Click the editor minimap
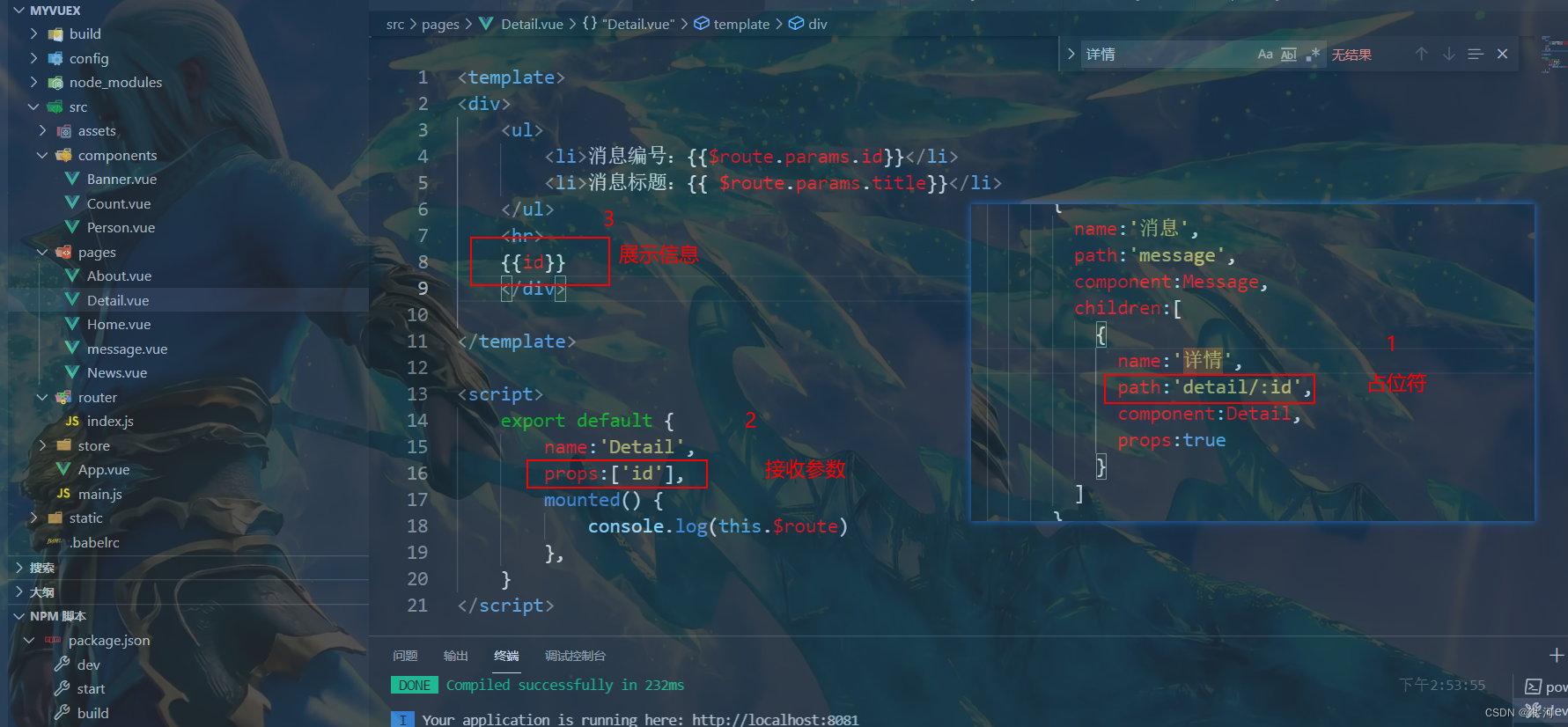The width and height of the screenshot is (1568, 727). (x=1554, y=55)
